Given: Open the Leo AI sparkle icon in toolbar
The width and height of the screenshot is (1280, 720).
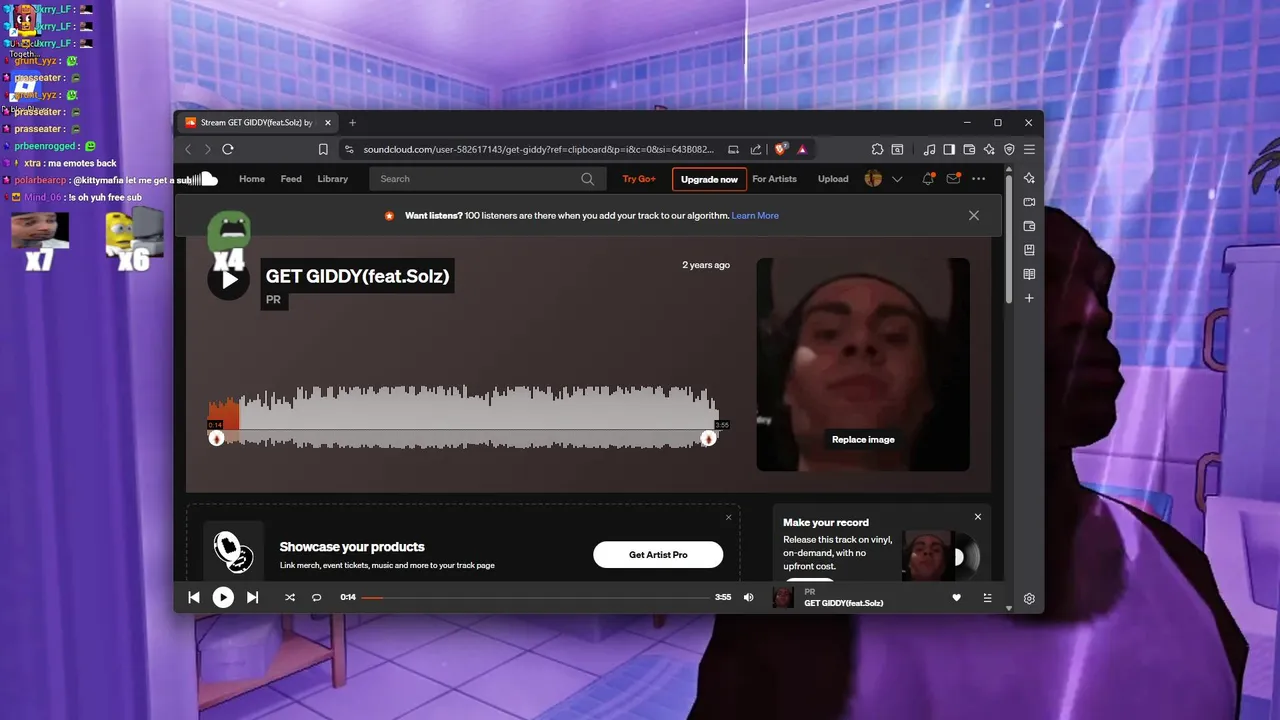Looking at the screenshot, I should (989, 149).
